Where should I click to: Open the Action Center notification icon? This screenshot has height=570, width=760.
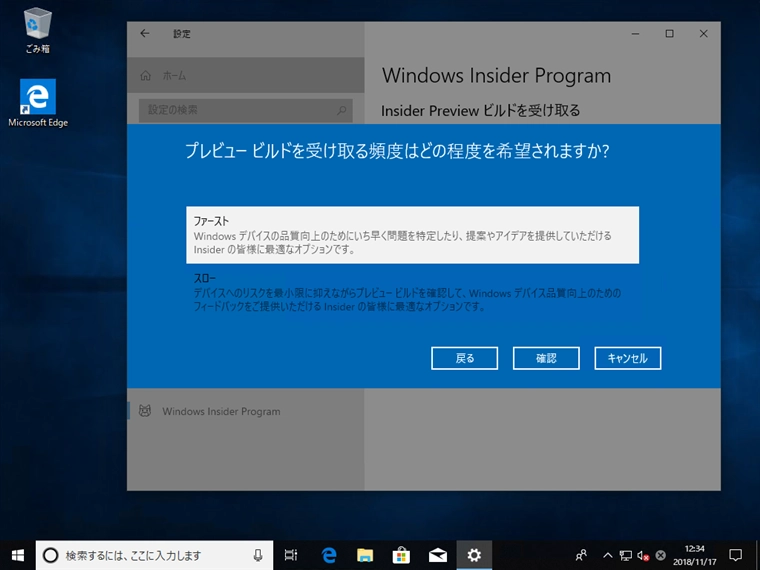tap(735, 555)
